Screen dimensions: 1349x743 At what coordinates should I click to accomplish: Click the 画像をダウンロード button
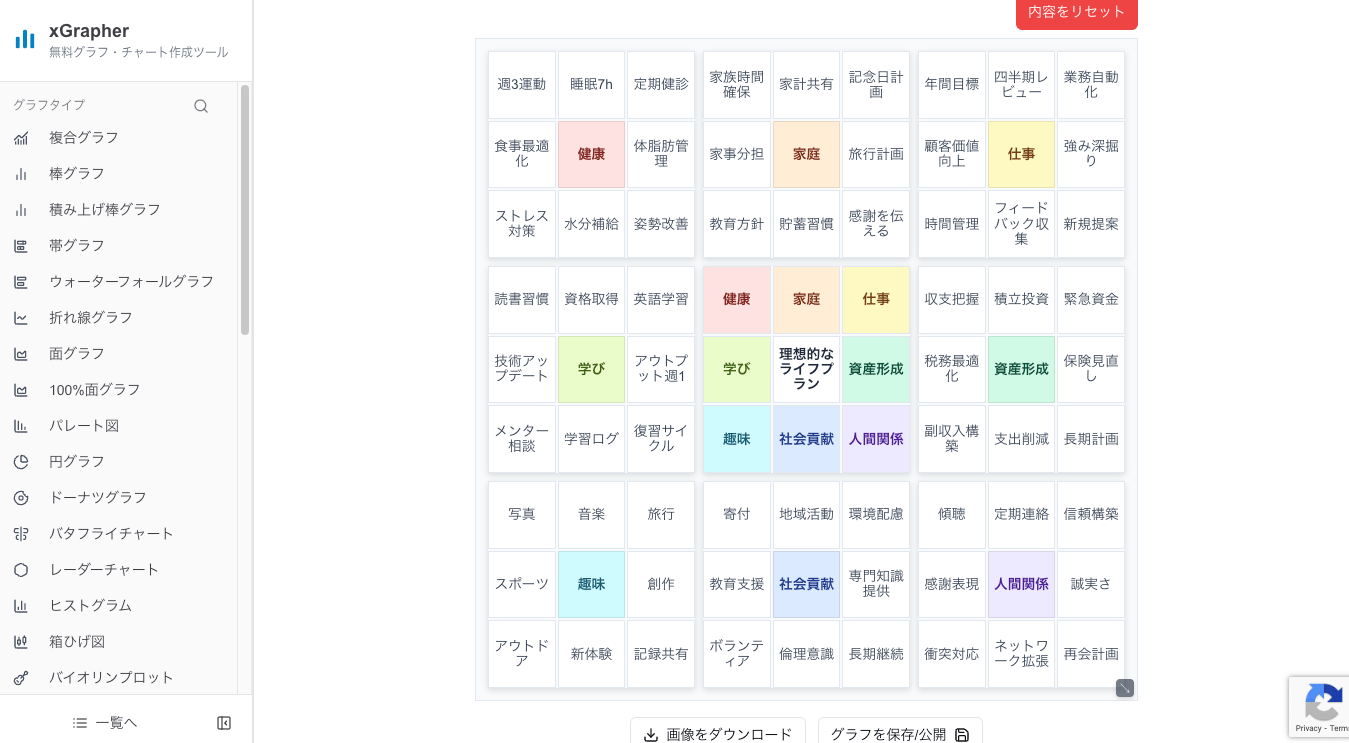coord(718,734)
